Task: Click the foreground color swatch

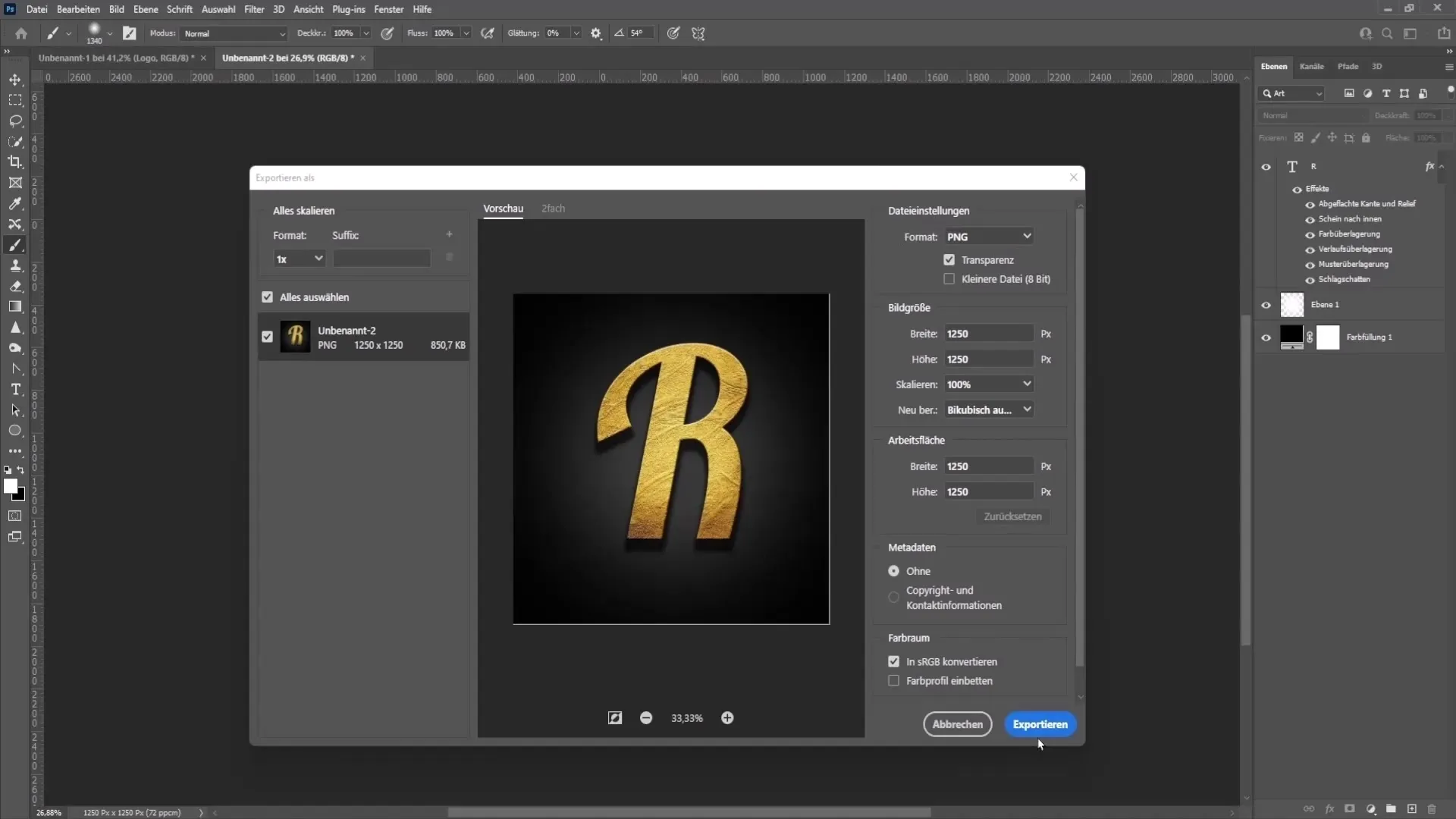Action: click(11, 486)
